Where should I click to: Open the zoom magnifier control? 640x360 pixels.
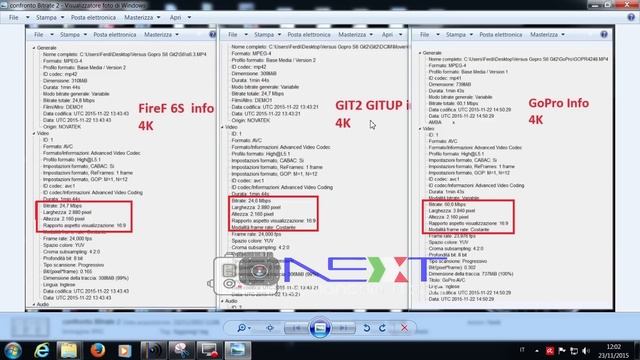243,328
